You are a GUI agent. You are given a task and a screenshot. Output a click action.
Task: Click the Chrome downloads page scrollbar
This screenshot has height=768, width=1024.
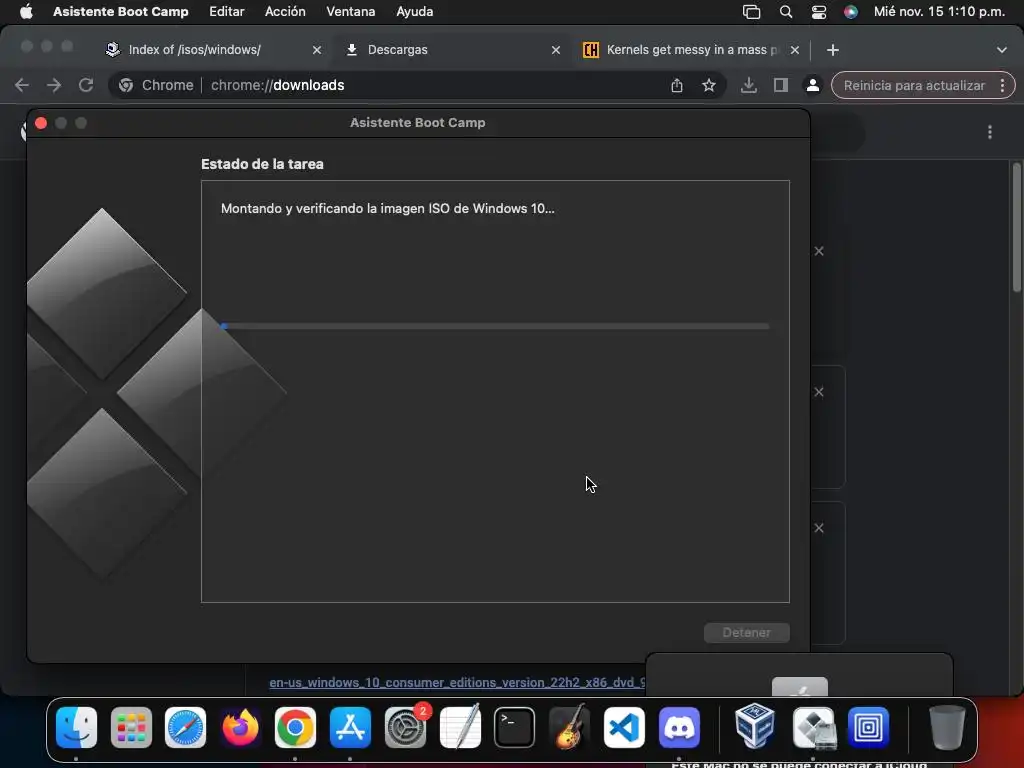[x=1017, y=227]
